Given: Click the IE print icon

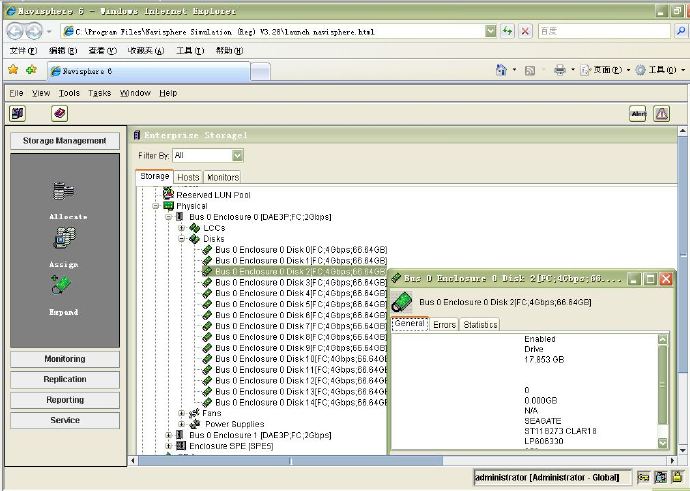Looking at the screenshot, I should (560, 70).
